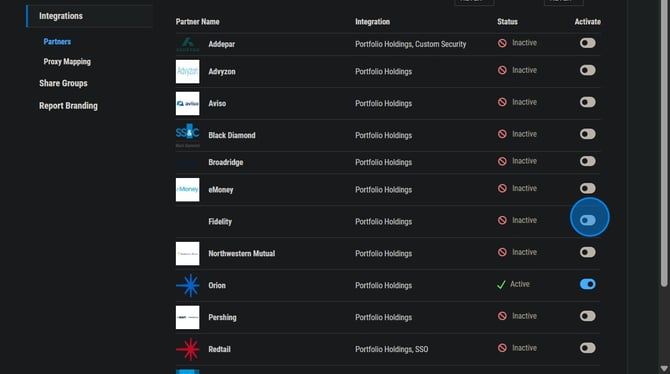Screen dimensions: 670x374
Task: Open Report Branding in the sidebar
Action: tap(68, 106)
